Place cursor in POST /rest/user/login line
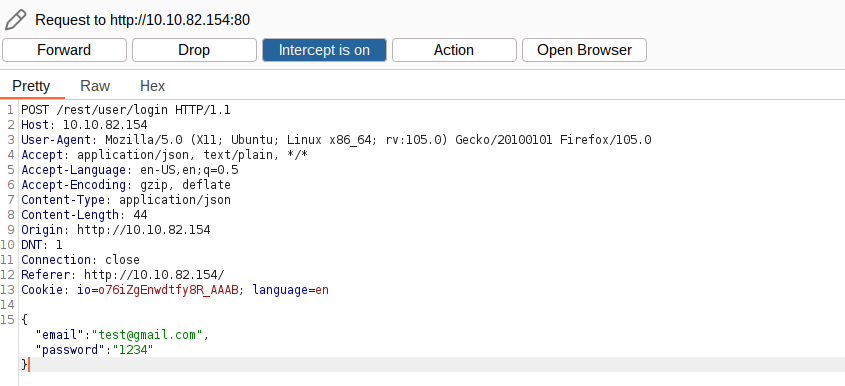Image resolution: width=845 pixels, height=386 pixels. (x=126, y=110)
